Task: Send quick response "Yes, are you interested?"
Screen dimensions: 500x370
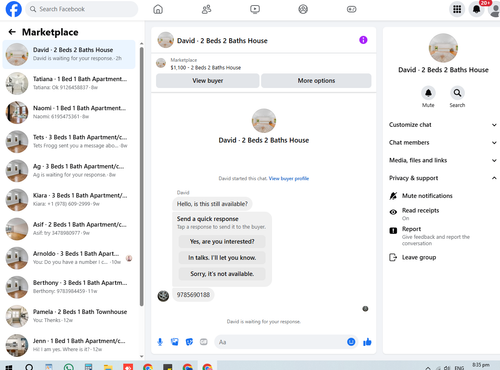Action: (x=222, y=242)
